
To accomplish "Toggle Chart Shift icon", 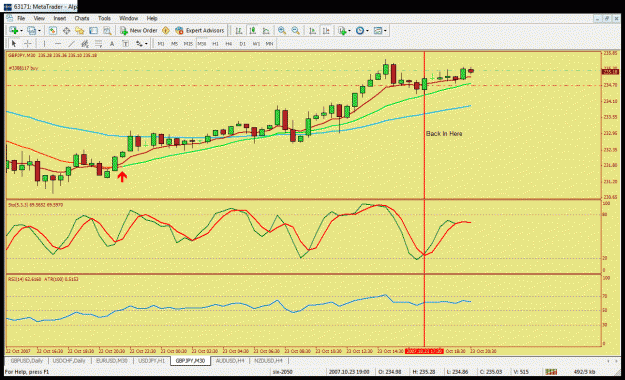I will tap(326, 31).
